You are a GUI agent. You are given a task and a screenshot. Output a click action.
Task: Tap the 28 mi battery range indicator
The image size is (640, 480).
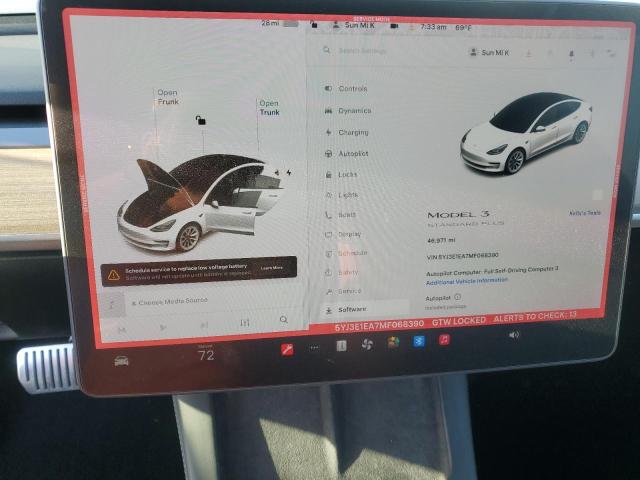(x=280, y=23)
